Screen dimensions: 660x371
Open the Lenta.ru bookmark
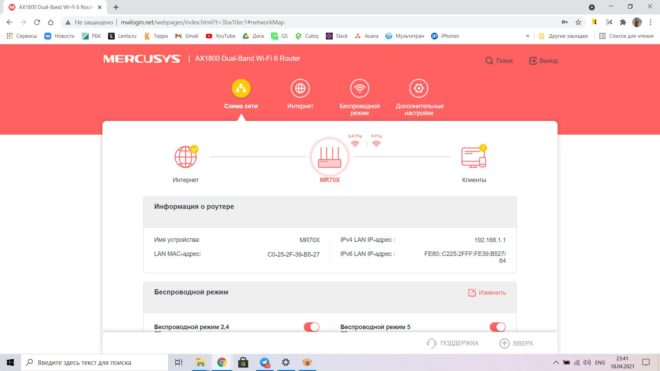122,36
